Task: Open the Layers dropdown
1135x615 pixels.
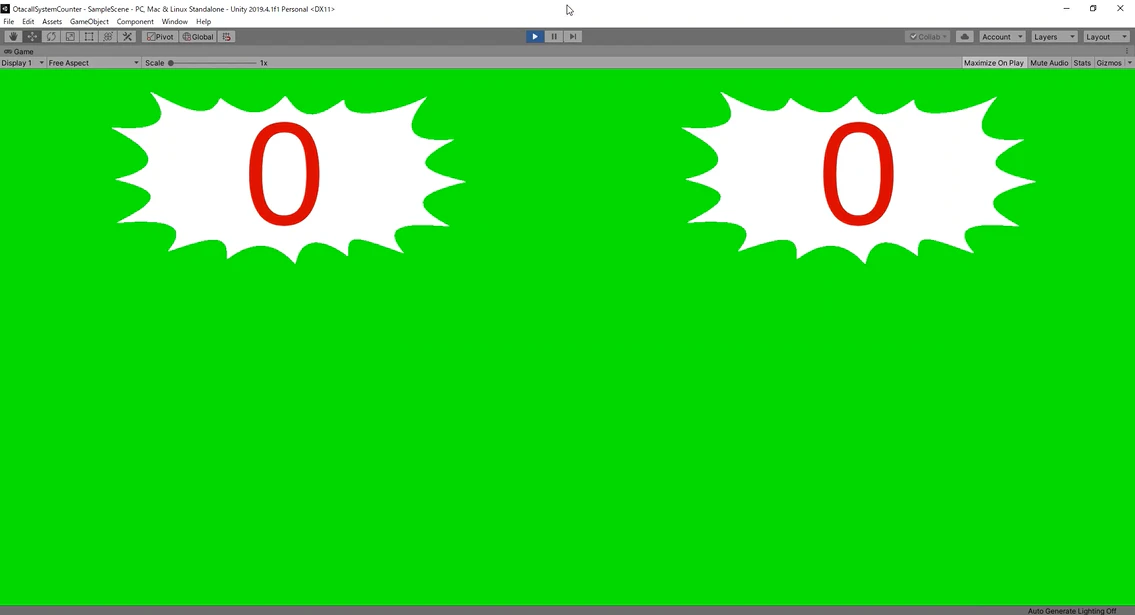Action: [x=1055, y=37]
